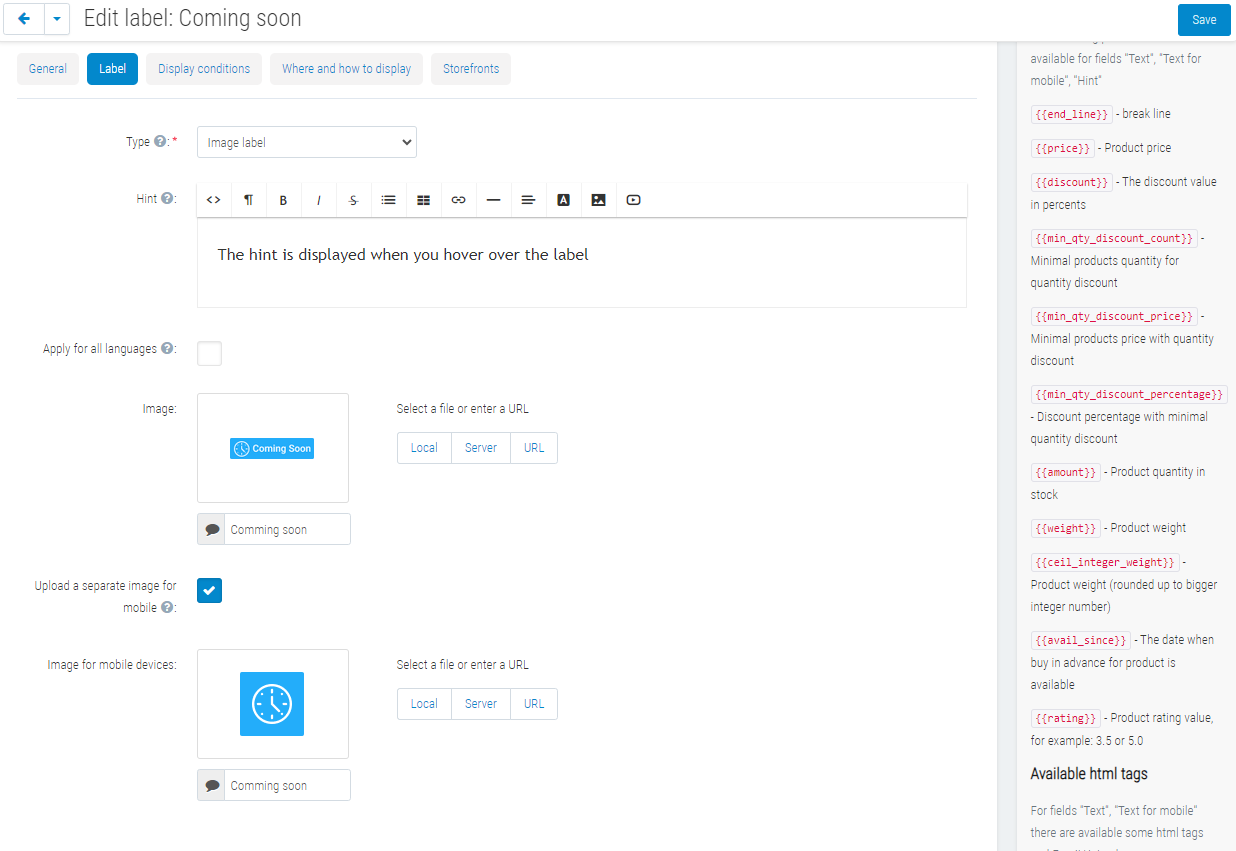Click the help icon next to Type
Image resolution: width=1236 pixels, height=851 pixels.
click(160, 142)
